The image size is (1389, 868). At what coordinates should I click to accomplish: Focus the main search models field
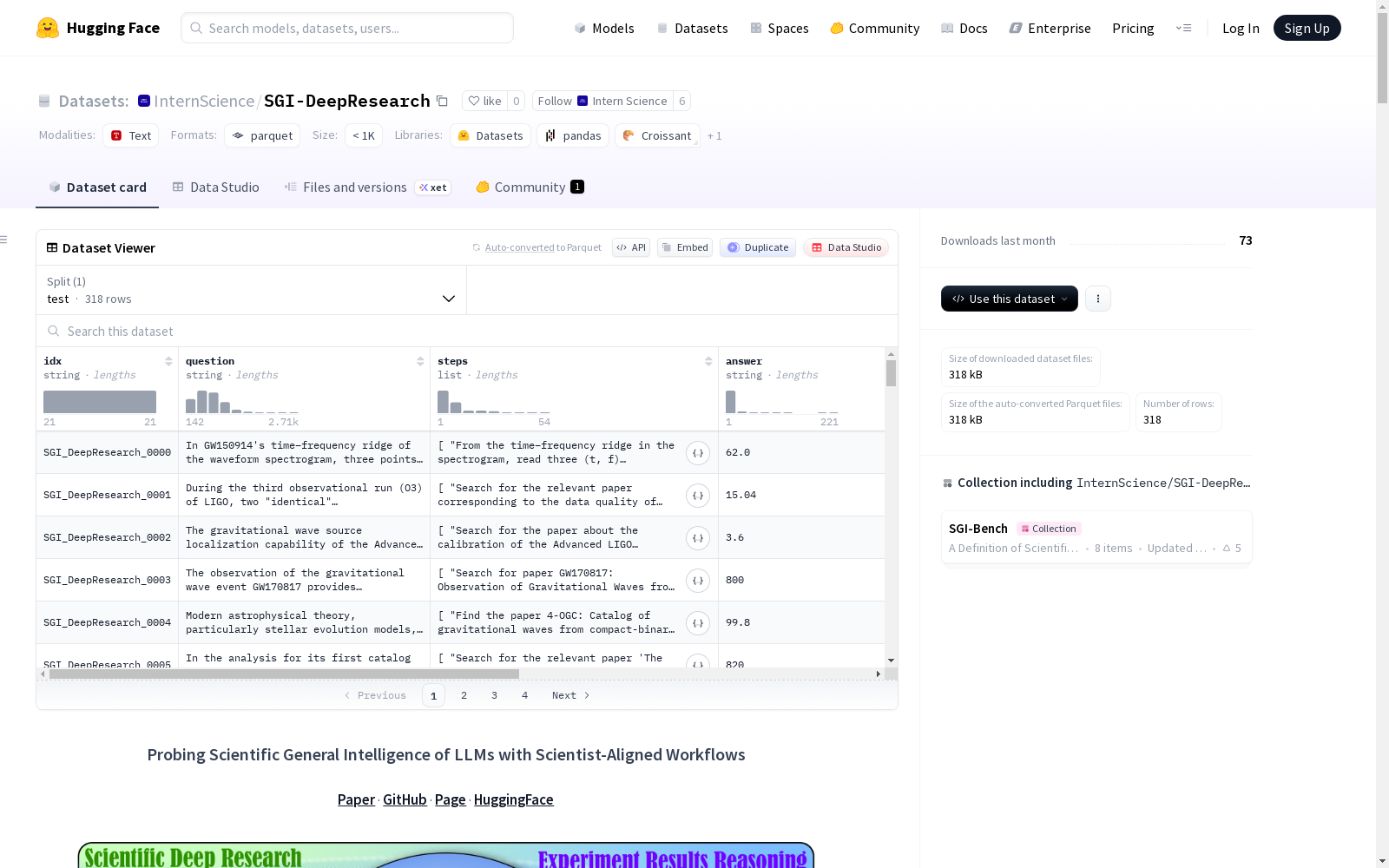pos(347,28)
